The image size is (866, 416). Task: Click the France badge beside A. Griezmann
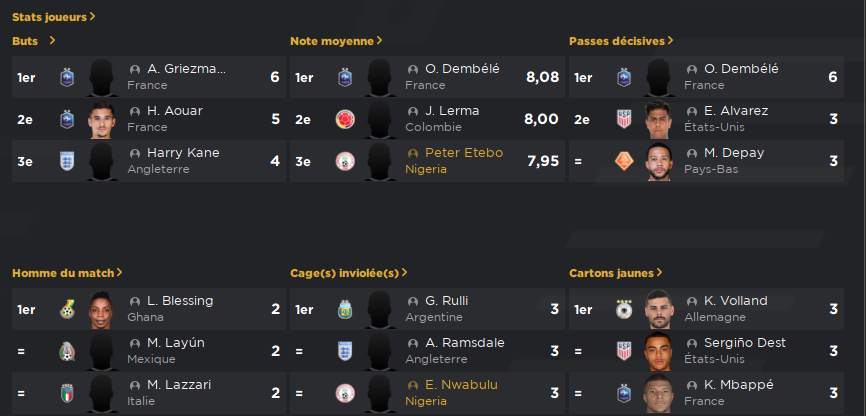pyautogui.click(x=67, y=77)
